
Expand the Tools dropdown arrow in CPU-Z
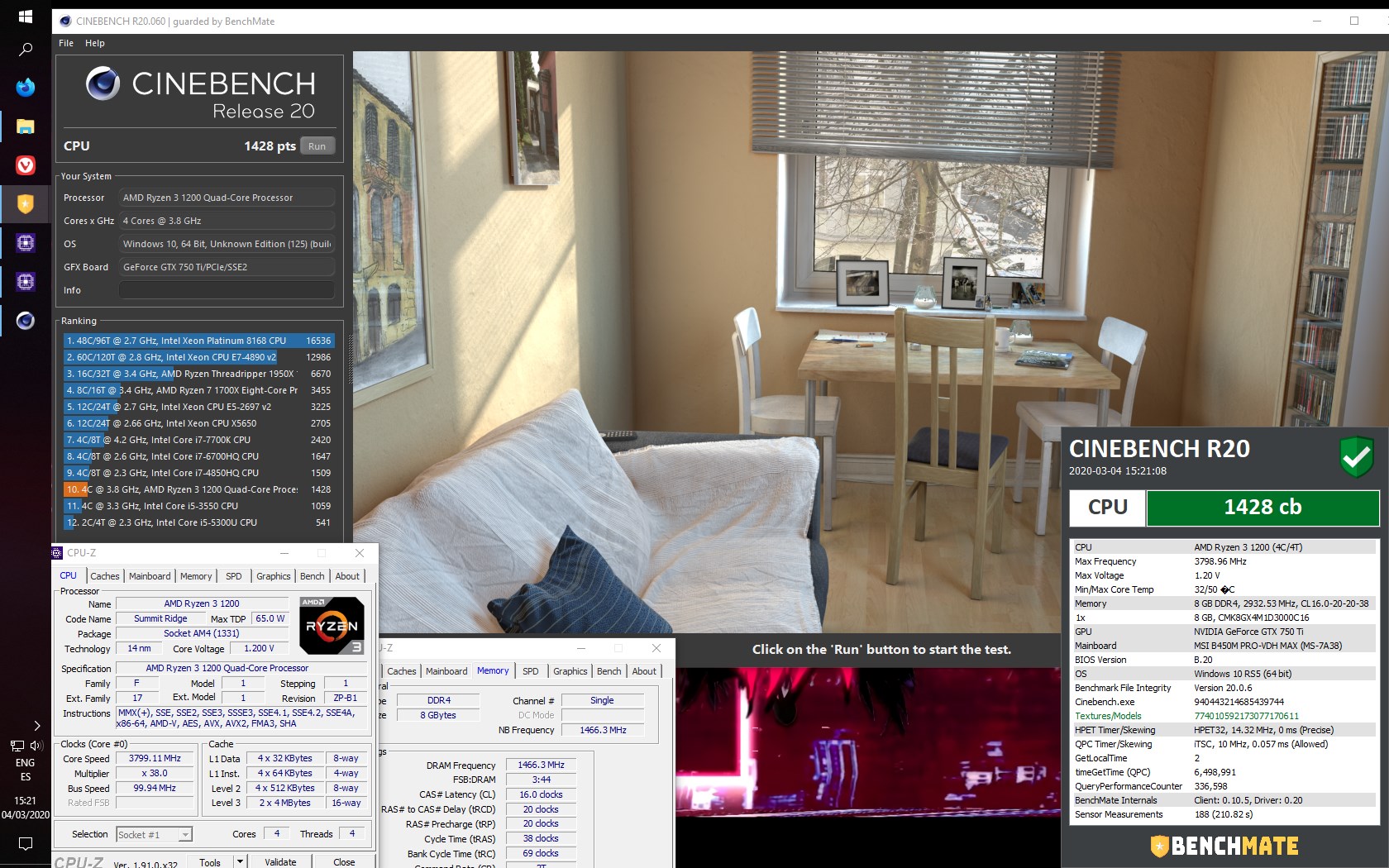pos(240,862)
